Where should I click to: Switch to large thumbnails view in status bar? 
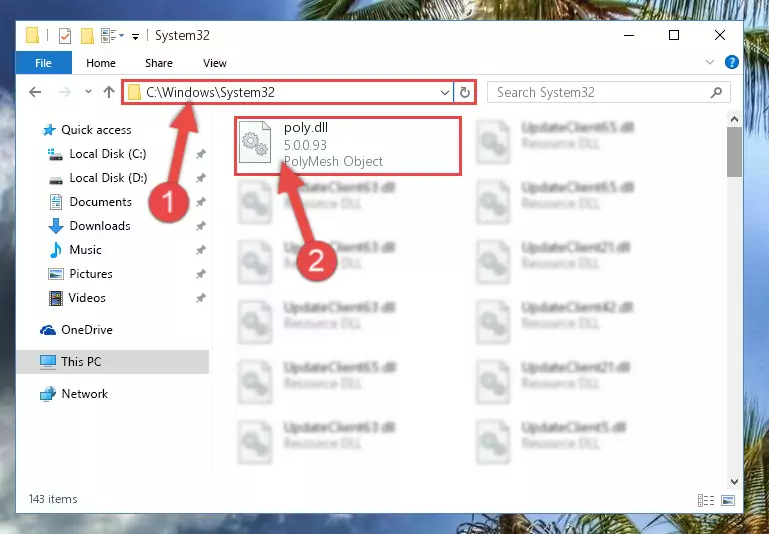728,500
